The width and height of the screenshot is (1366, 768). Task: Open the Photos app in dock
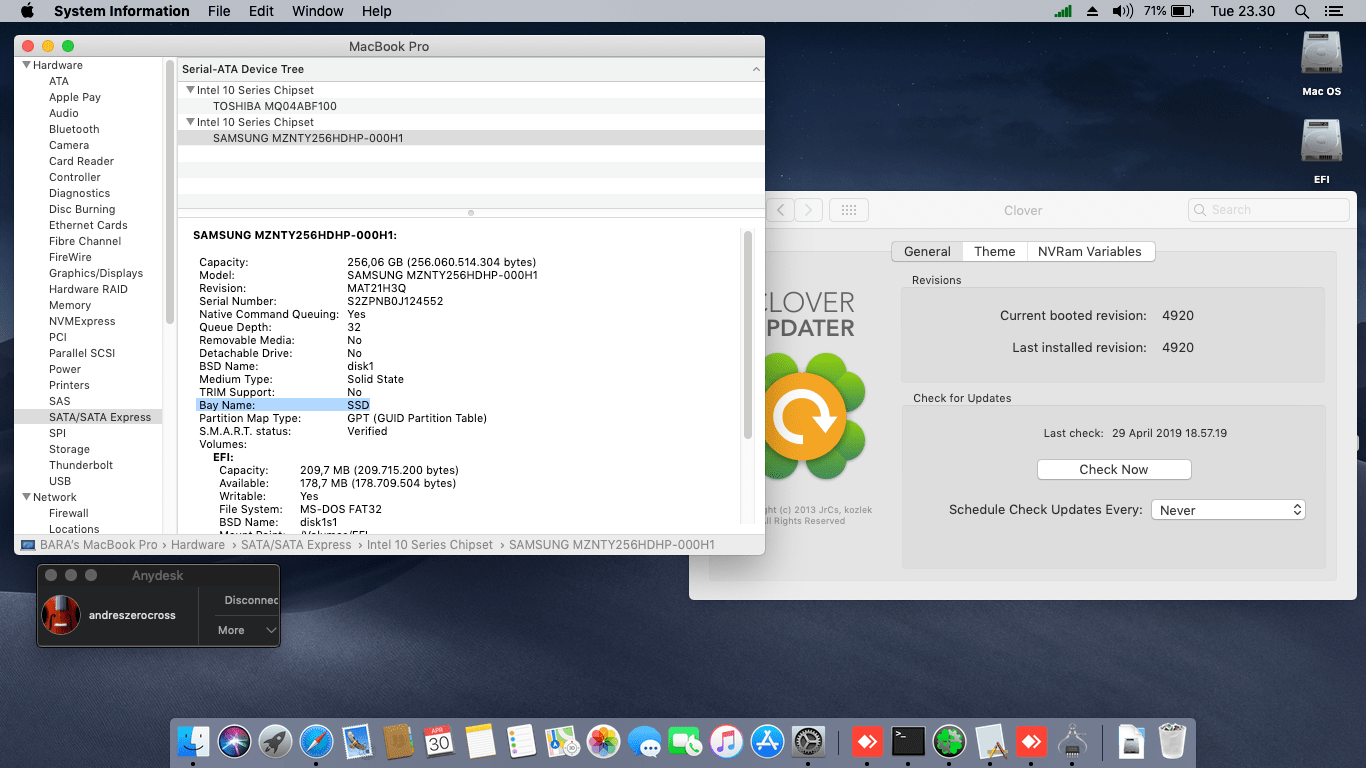603,741
